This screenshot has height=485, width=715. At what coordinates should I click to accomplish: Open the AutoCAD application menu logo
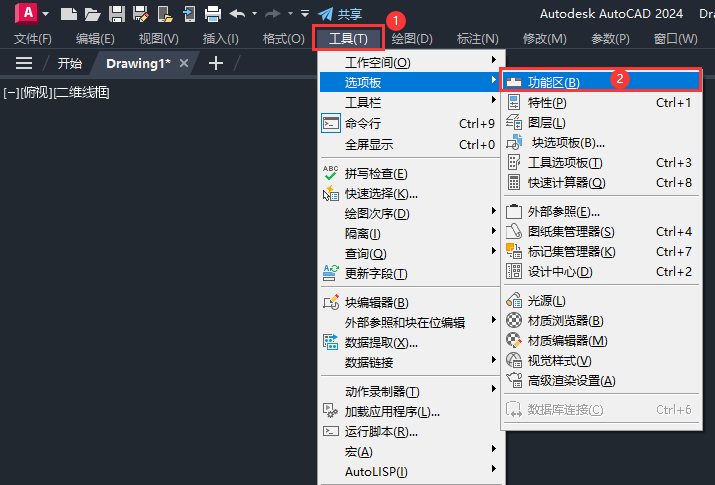(x=26, y=13)
